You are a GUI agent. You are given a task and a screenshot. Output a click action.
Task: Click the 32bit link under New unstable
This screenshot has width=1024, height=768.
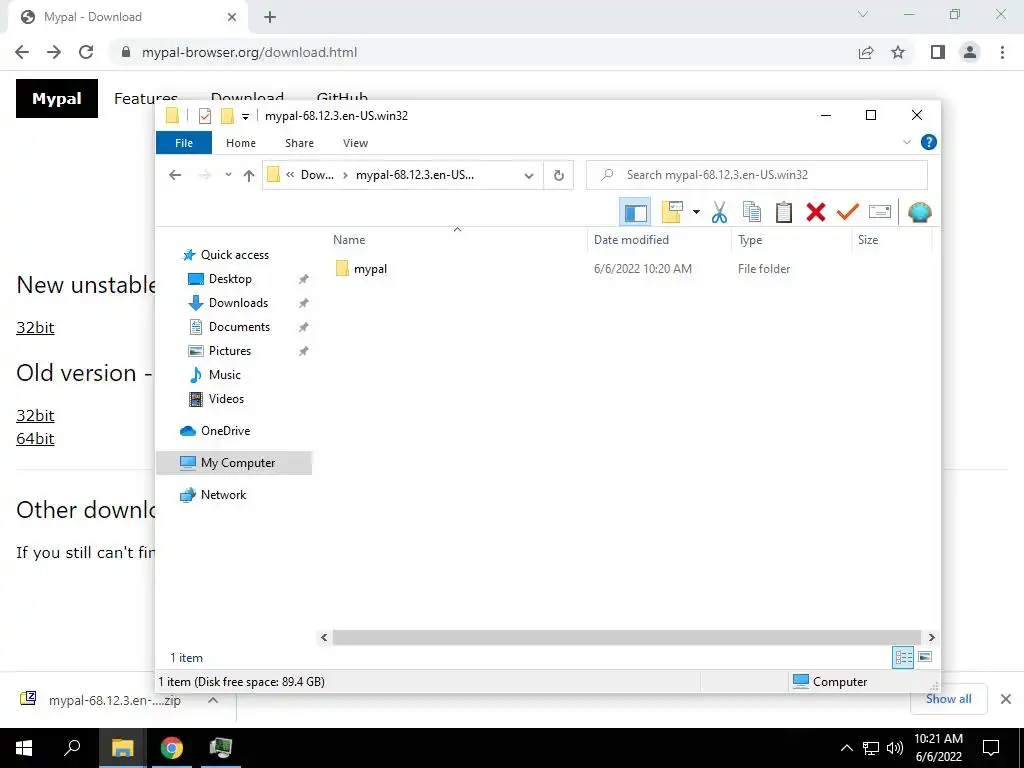coord(35,328)
